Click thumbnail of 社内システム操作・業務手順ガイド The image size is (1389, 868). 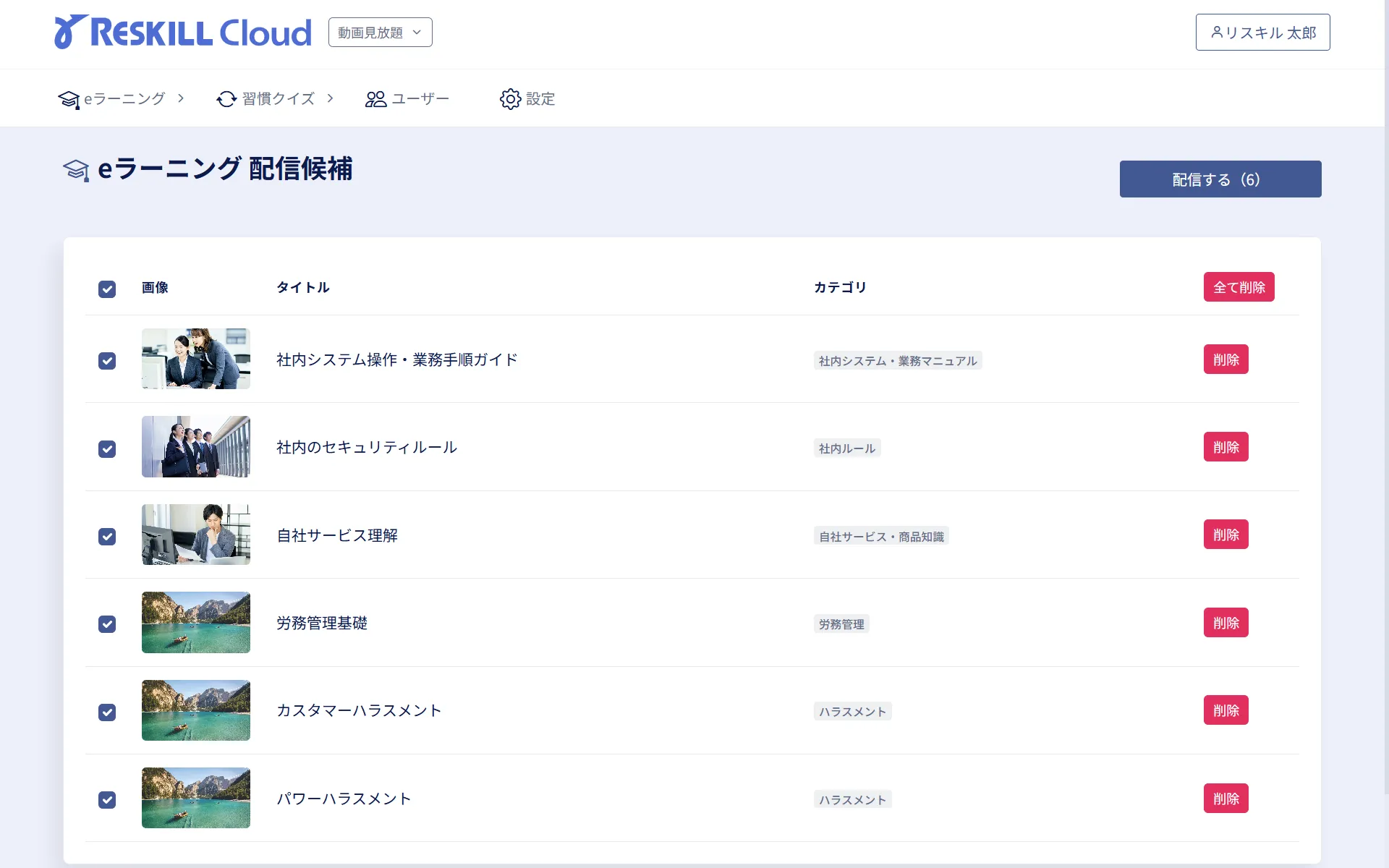click(196, 359)
